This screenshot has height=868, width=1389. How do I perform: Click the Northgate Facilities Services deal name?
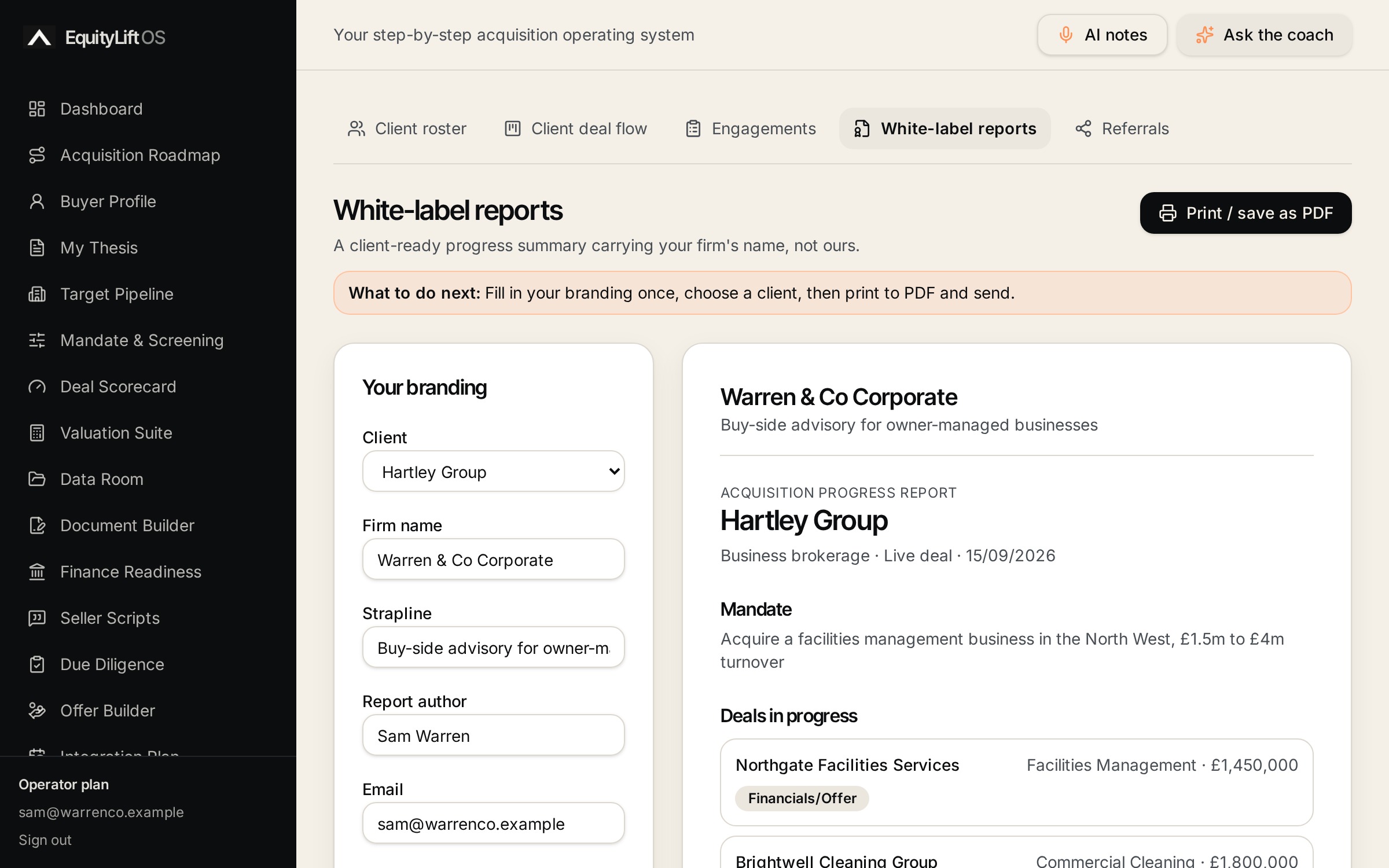[847, 765]
